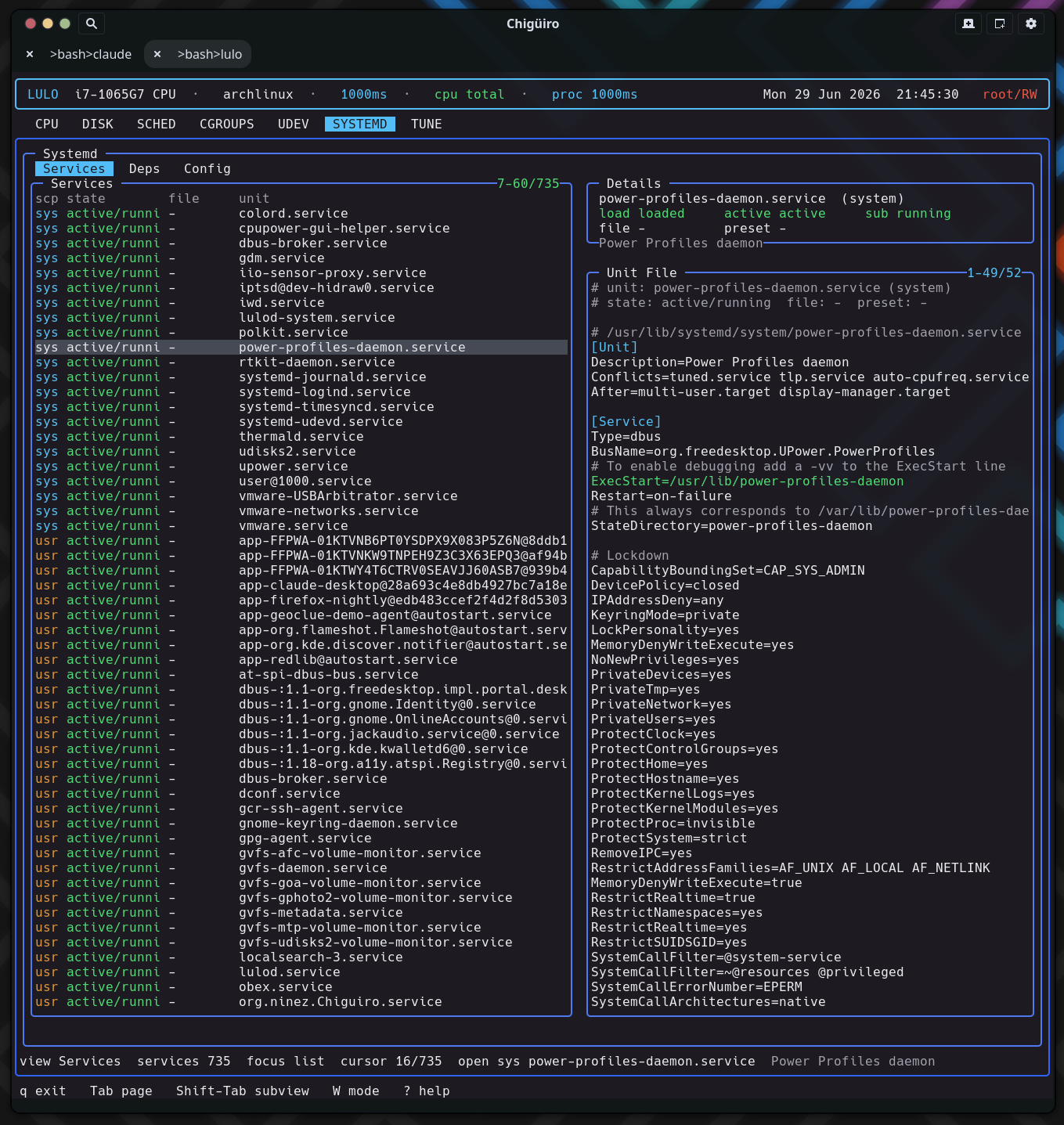Click polkit.service in the list
Image resolution: width=1064 pixels, height=1125 pixels.
tap(301, 332)
